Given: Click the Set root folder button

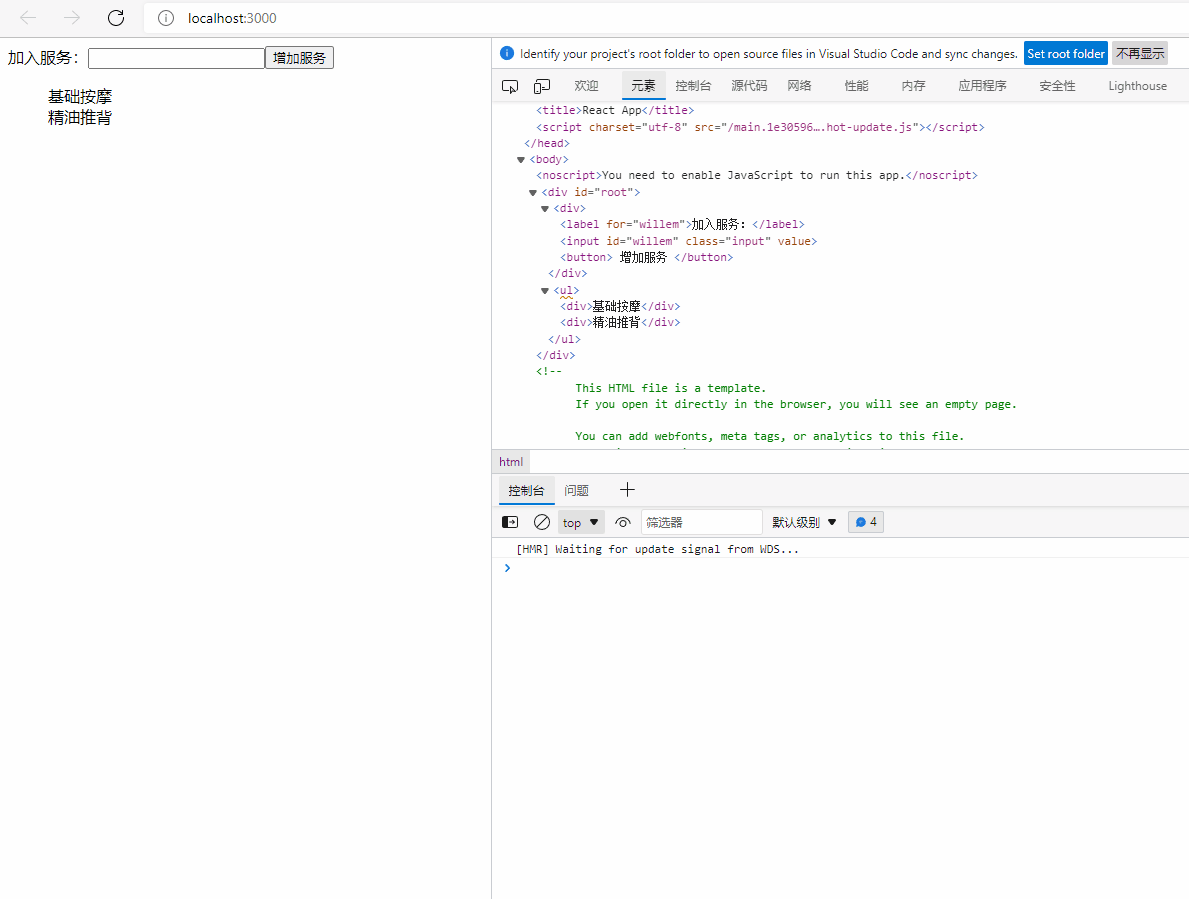Looking at the screenshot, I should 1065,54.
